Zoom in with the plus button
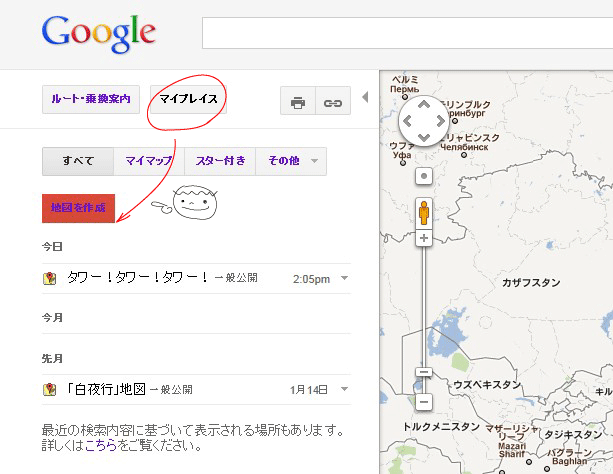Viewport: 613px width, 474px height. (424, 238)
